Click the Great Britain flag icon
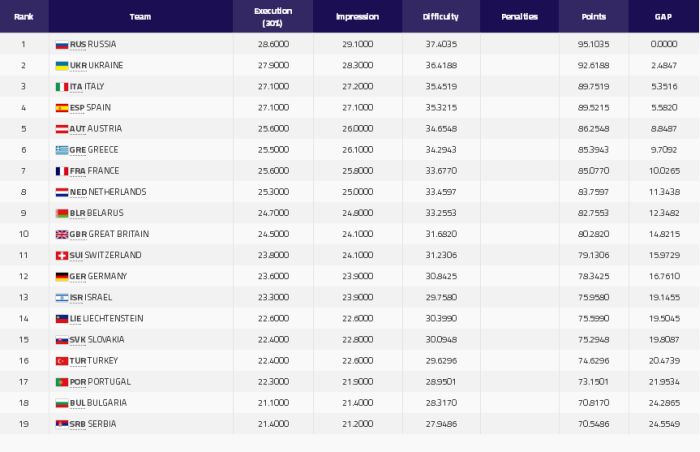700x452 pixels. point(61,234)
